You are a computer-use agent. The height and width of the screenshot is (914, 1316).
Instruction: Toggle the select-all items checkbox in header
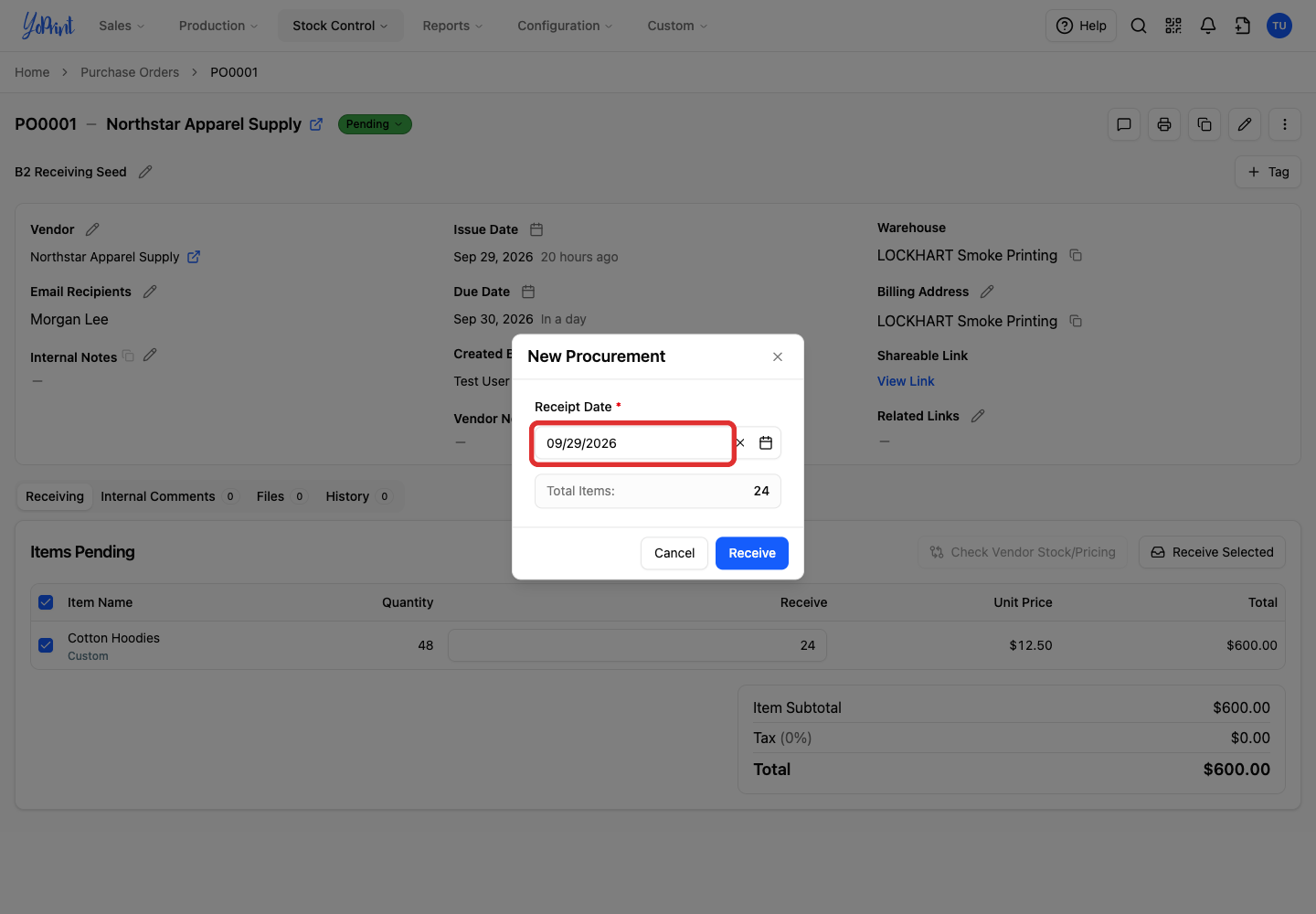pyautogui.click(x=46, y=602)
